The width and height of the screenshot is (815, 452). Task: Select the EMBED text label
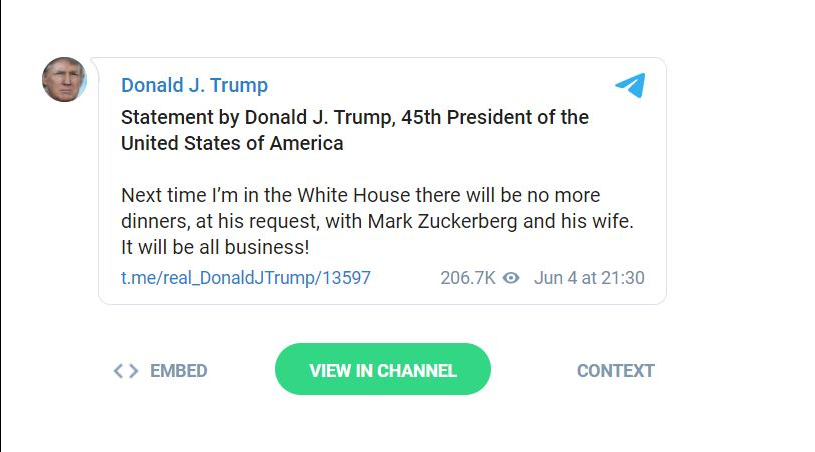(x=178, y=371)
